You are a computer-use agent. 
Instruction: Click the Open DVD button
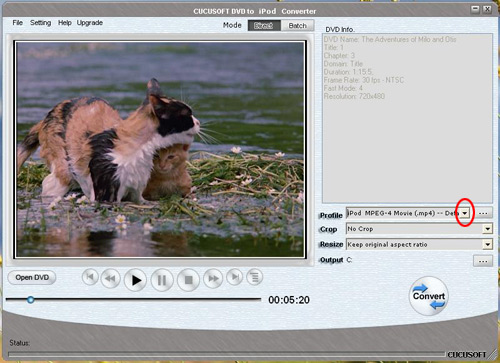[x=32, y=277]
